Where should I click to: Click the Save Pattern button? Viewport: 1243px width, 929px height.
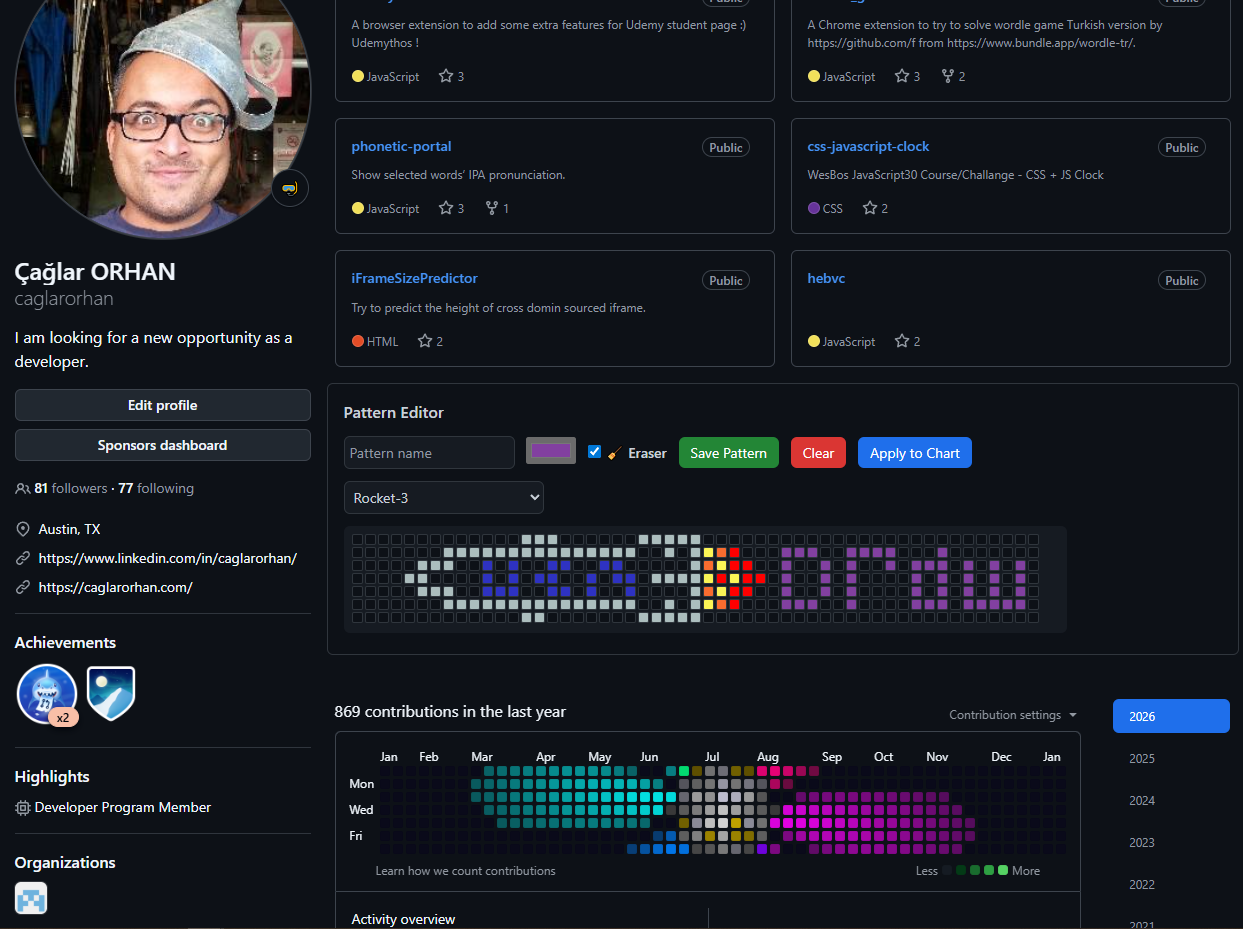tap(728, 453)
